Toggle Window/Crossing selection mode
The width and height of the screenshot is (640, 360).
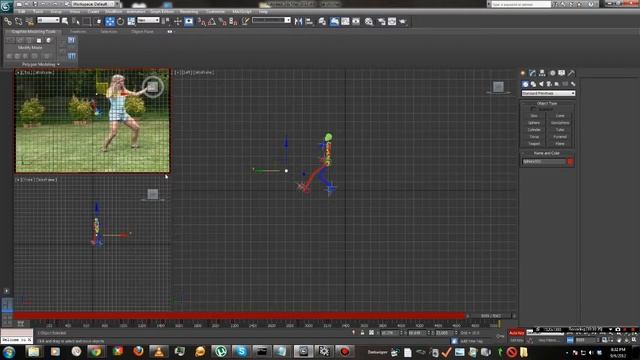pos(98,21)
